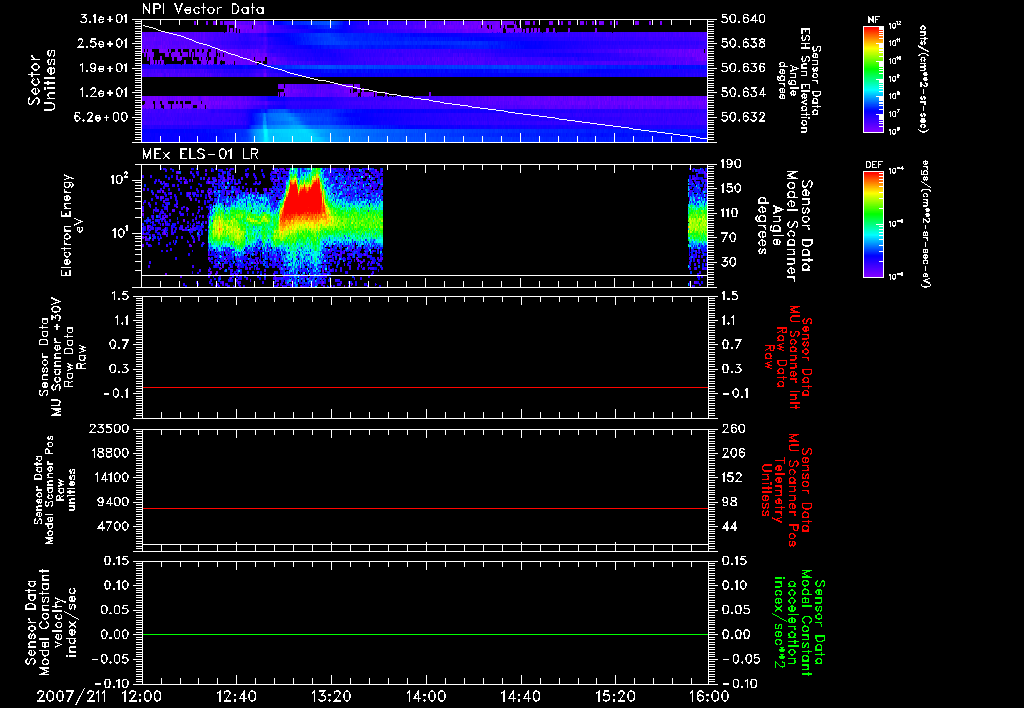Screen dimensions: 1024x708
Task: Click the 50.638 Sun elevation tick value
Action: click(x=743, y=43)
